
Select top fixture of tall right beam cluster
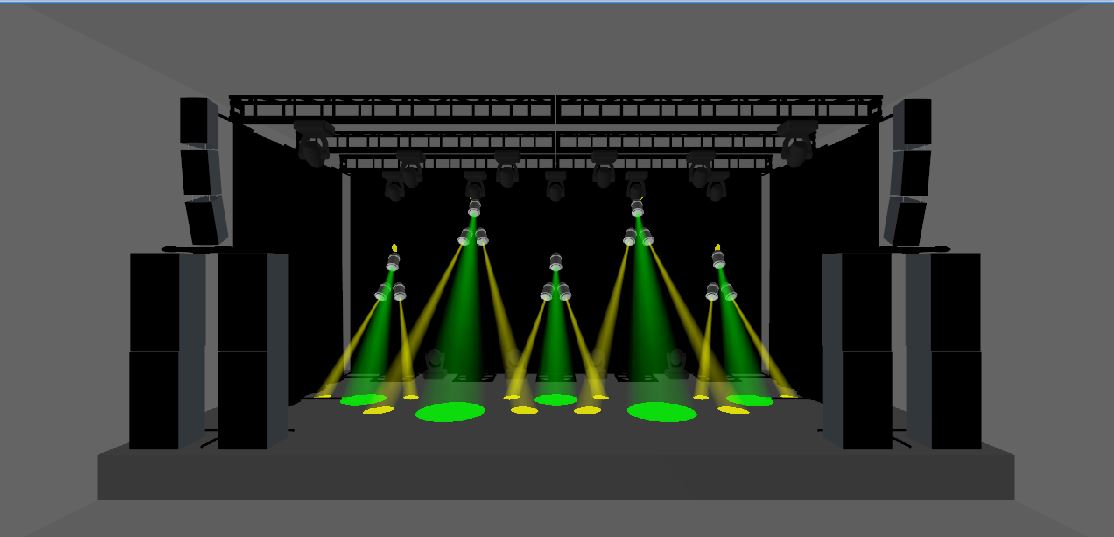coord(637,208)
